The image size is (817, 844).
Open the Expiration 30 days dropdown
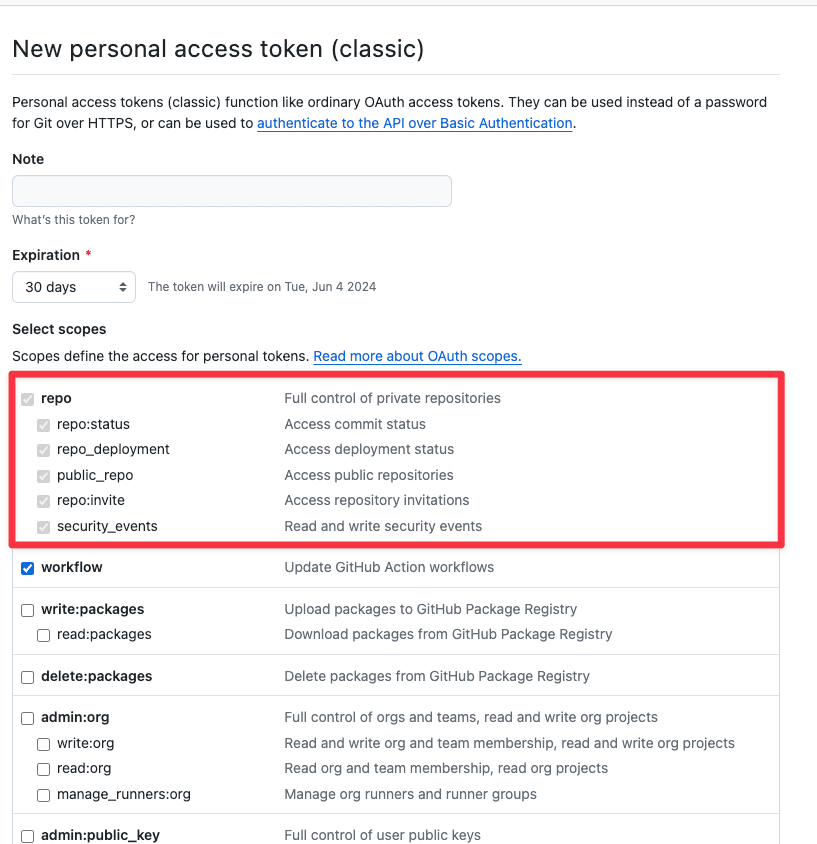point(74,287)
